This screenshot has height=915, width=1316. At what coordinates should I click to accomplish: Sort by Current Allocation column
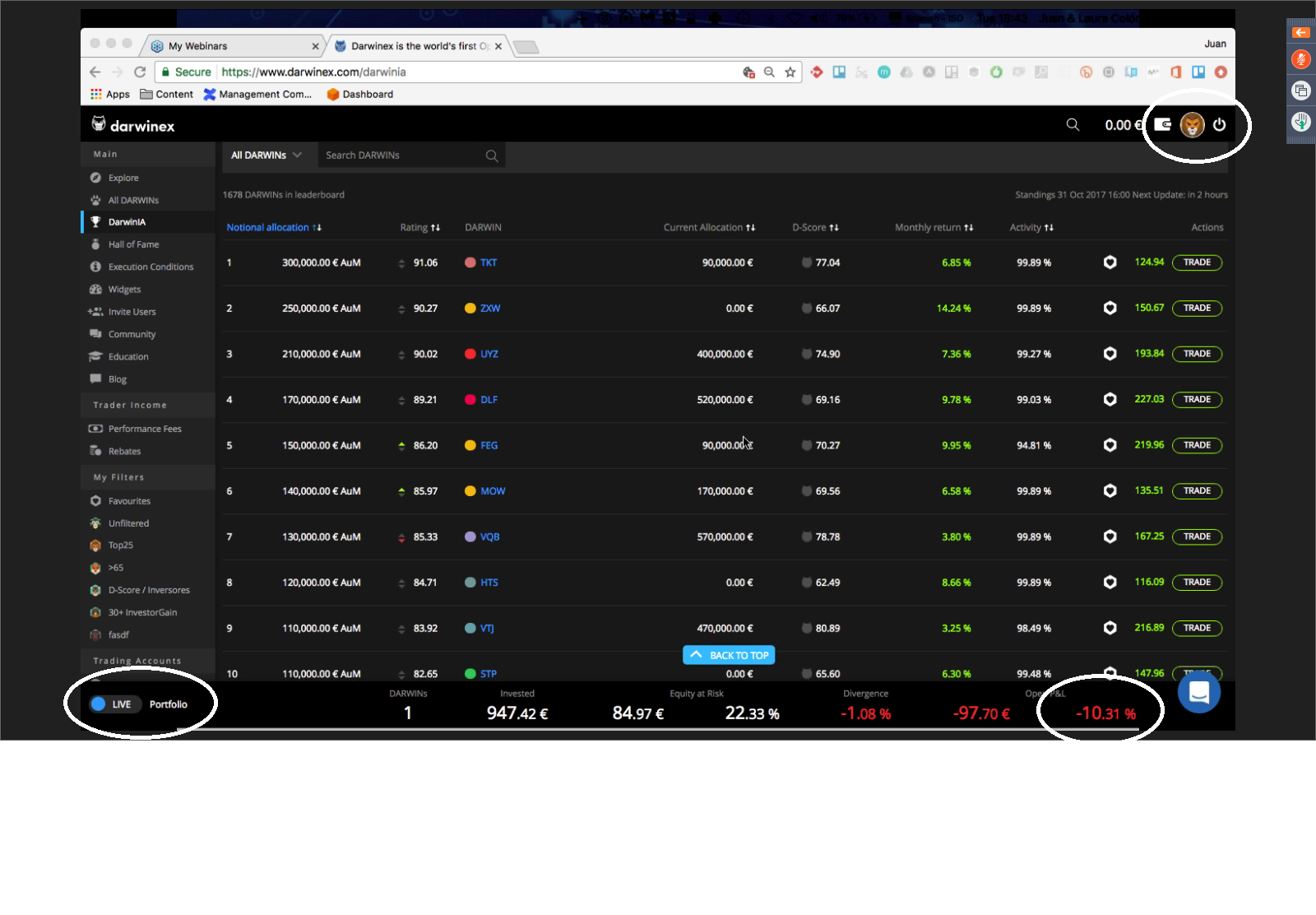click(x=709, y=228)
